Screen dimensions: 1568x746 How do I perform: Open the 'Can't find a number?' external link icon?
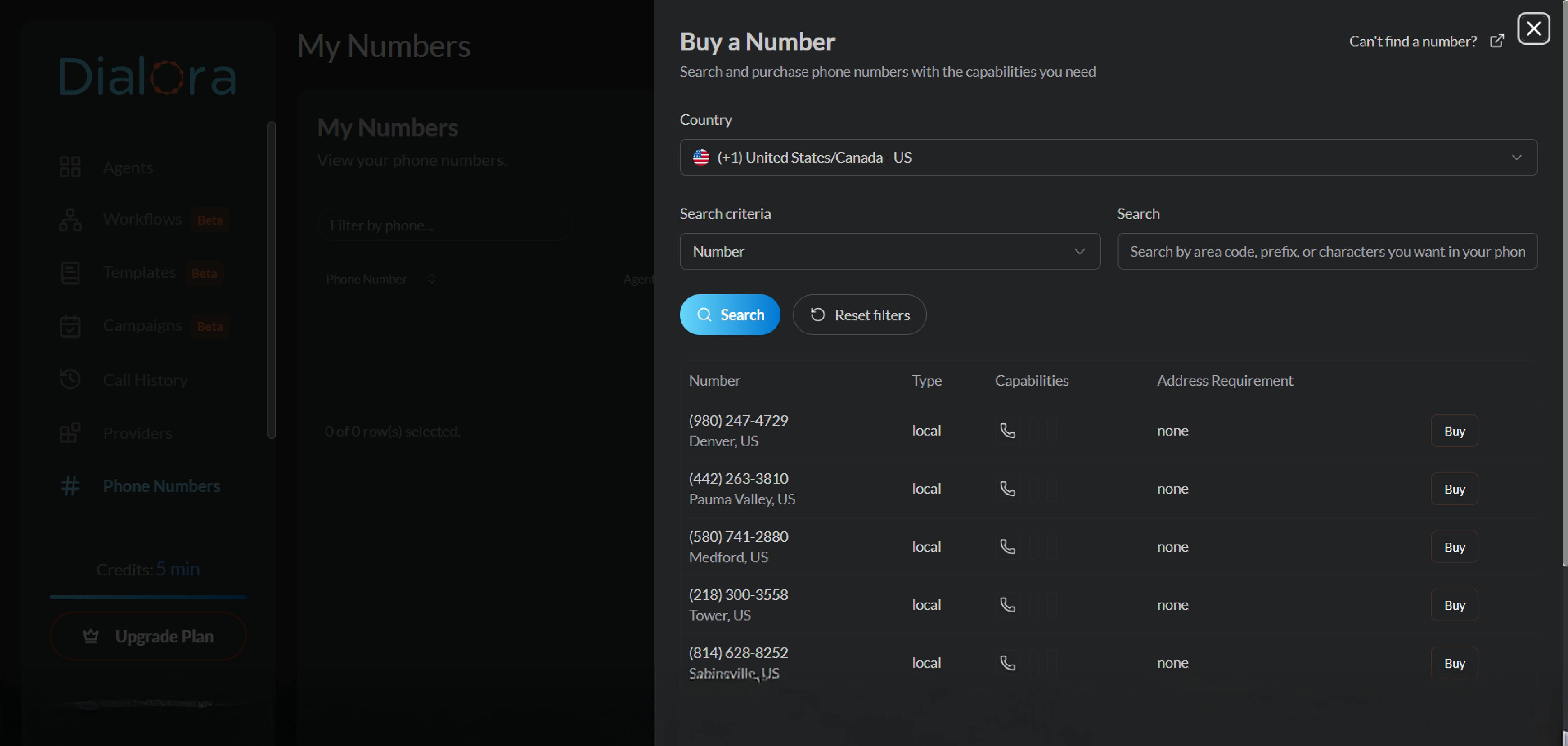tap(1498, 41)
